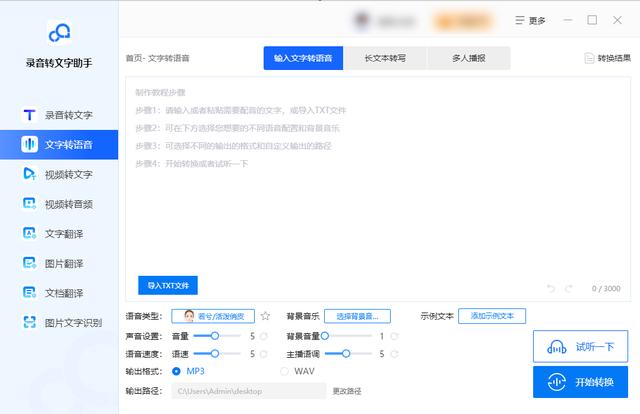Click the 图片文字识别 scan icon

point(29,323)
